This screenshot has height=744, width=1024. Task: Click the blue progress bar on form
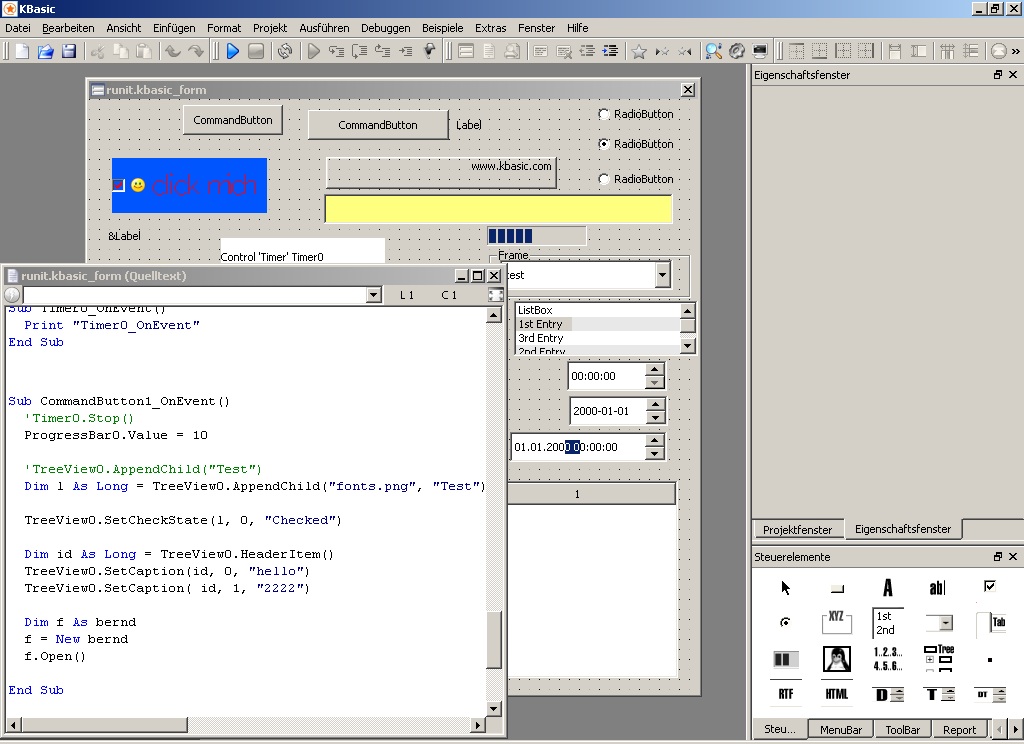click(536, 236)
